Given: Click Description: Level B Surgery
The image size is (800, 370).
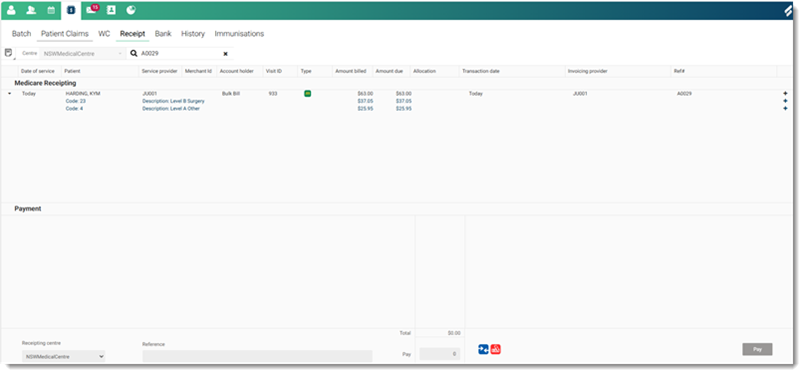Looking at the screenshot, I should coord(173,101).
